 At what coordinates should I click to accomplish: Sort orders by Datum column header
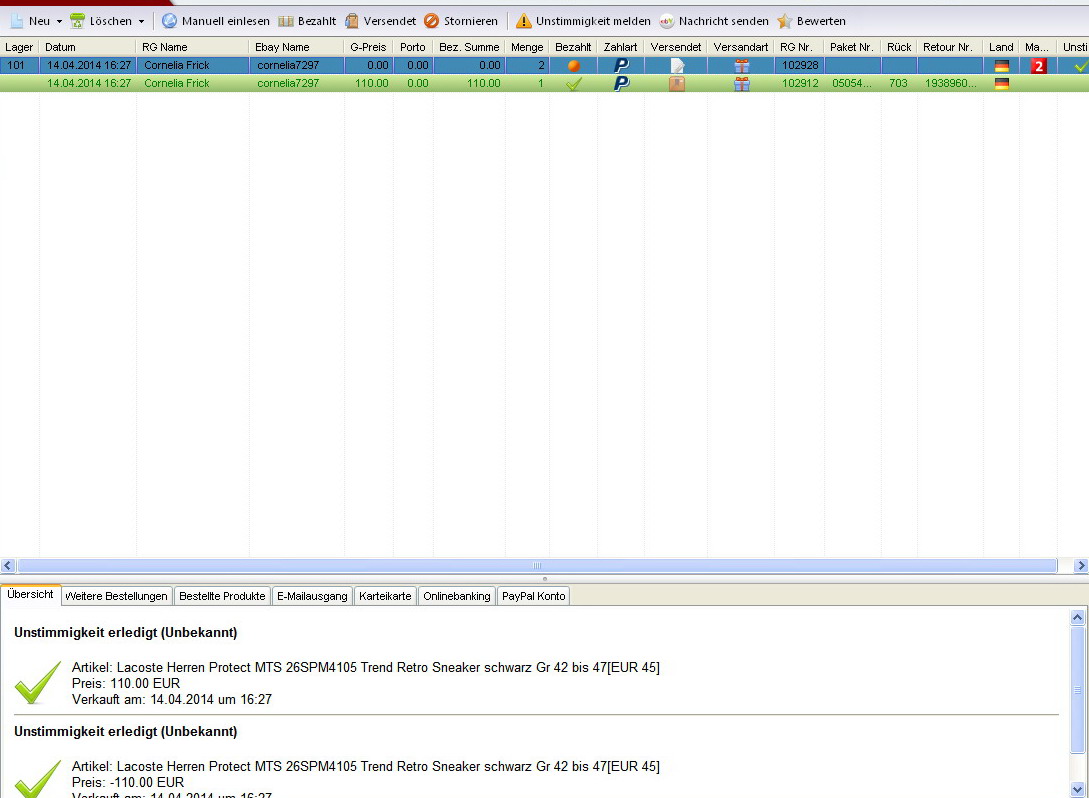(86, 47)
